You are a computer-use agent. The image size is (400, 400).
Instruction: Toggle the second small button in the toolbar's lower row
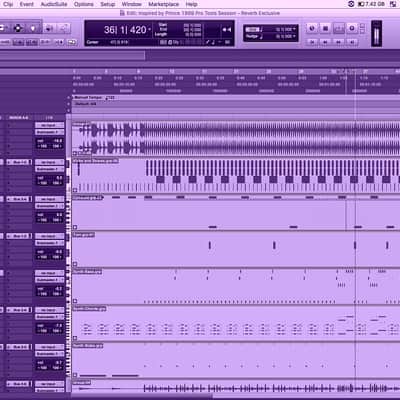pyautogui.click(x=19, y=42)
